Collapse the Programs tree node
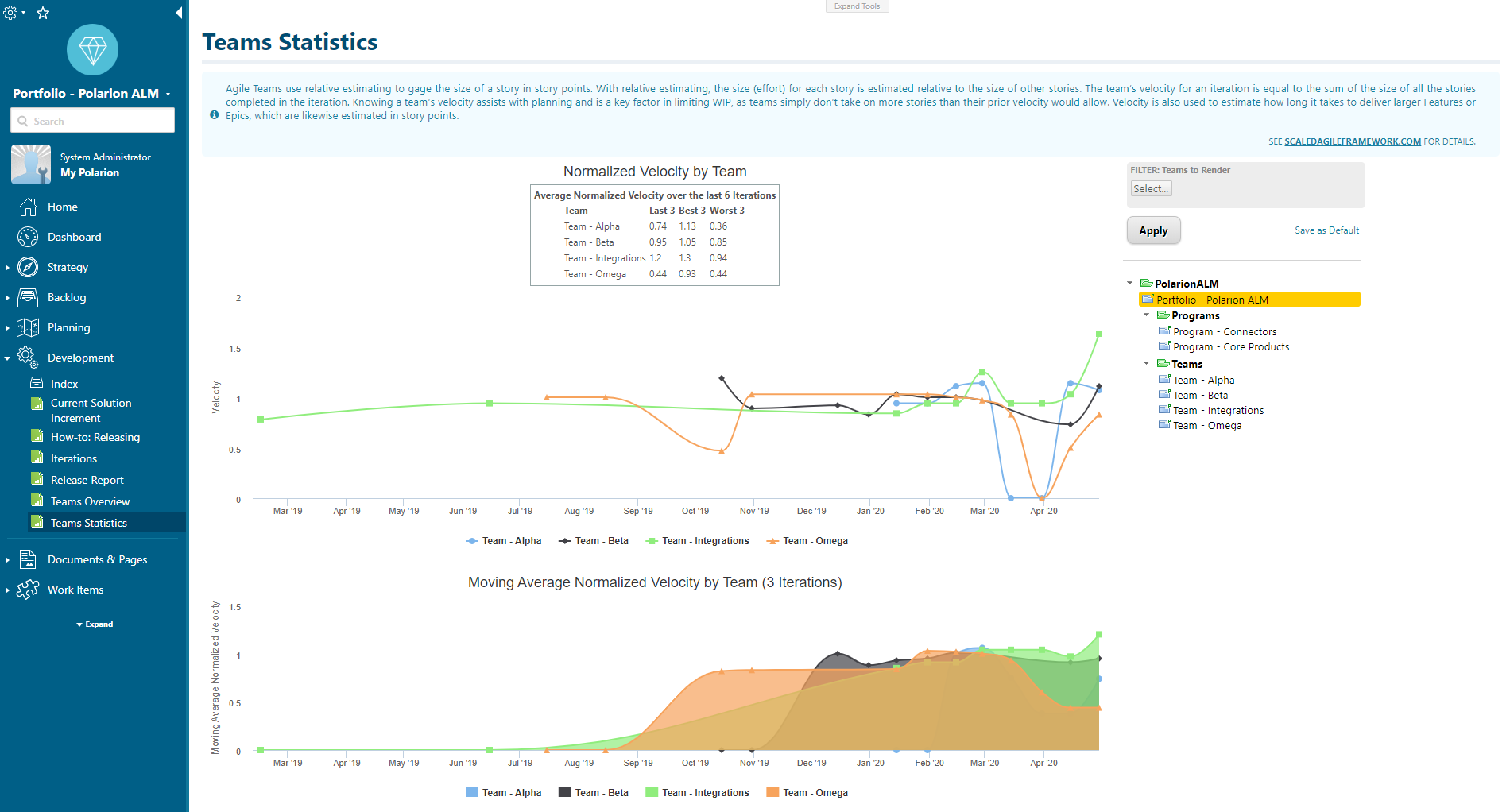Screen dimensions: 1510x812 tap(1147, 315)
